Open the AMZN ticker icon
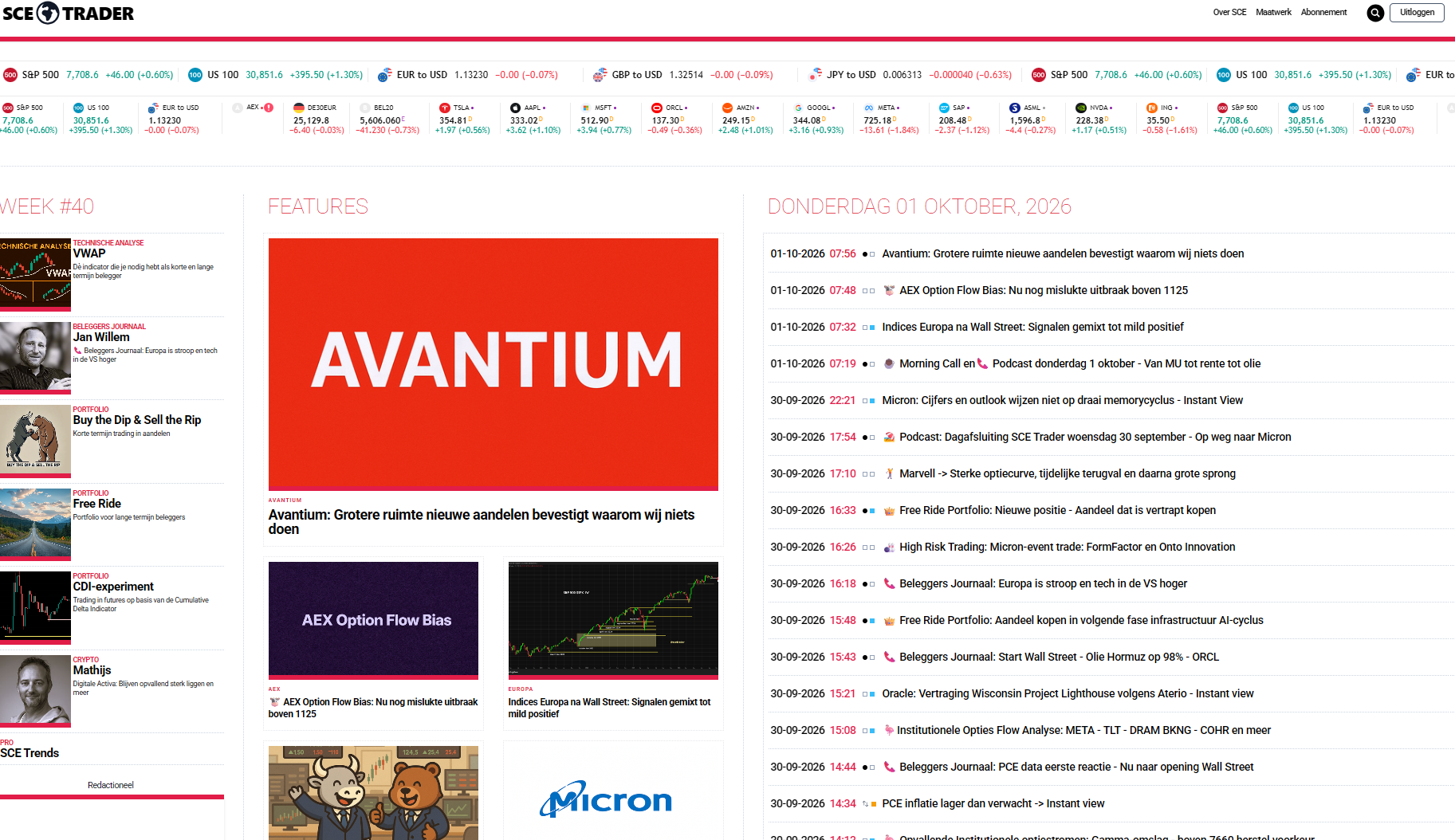This screenshot has width=1455, height=840. click(727, 108)
